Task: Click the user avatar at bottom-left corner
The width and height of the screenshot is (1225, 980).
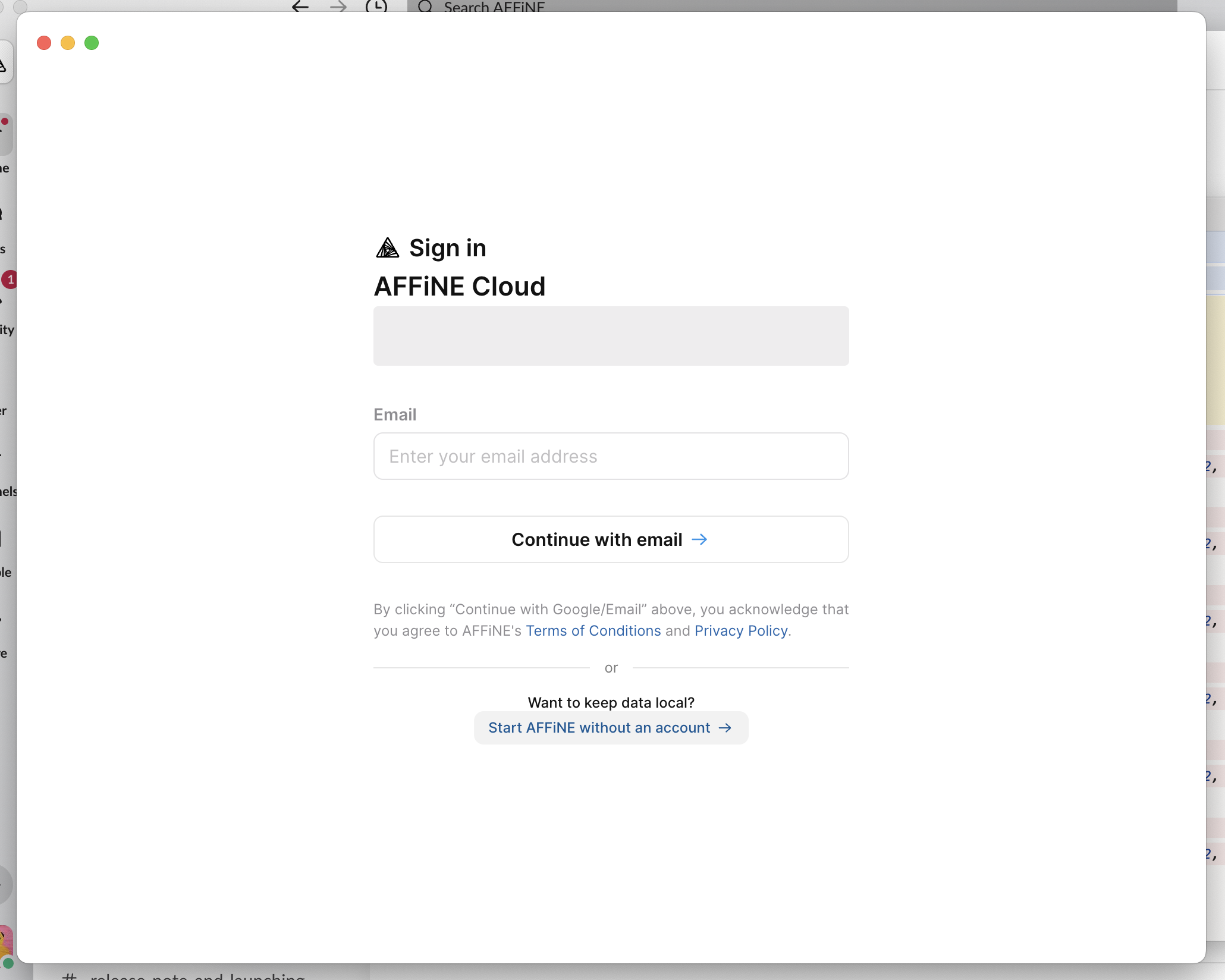Action: pos(6,944)
